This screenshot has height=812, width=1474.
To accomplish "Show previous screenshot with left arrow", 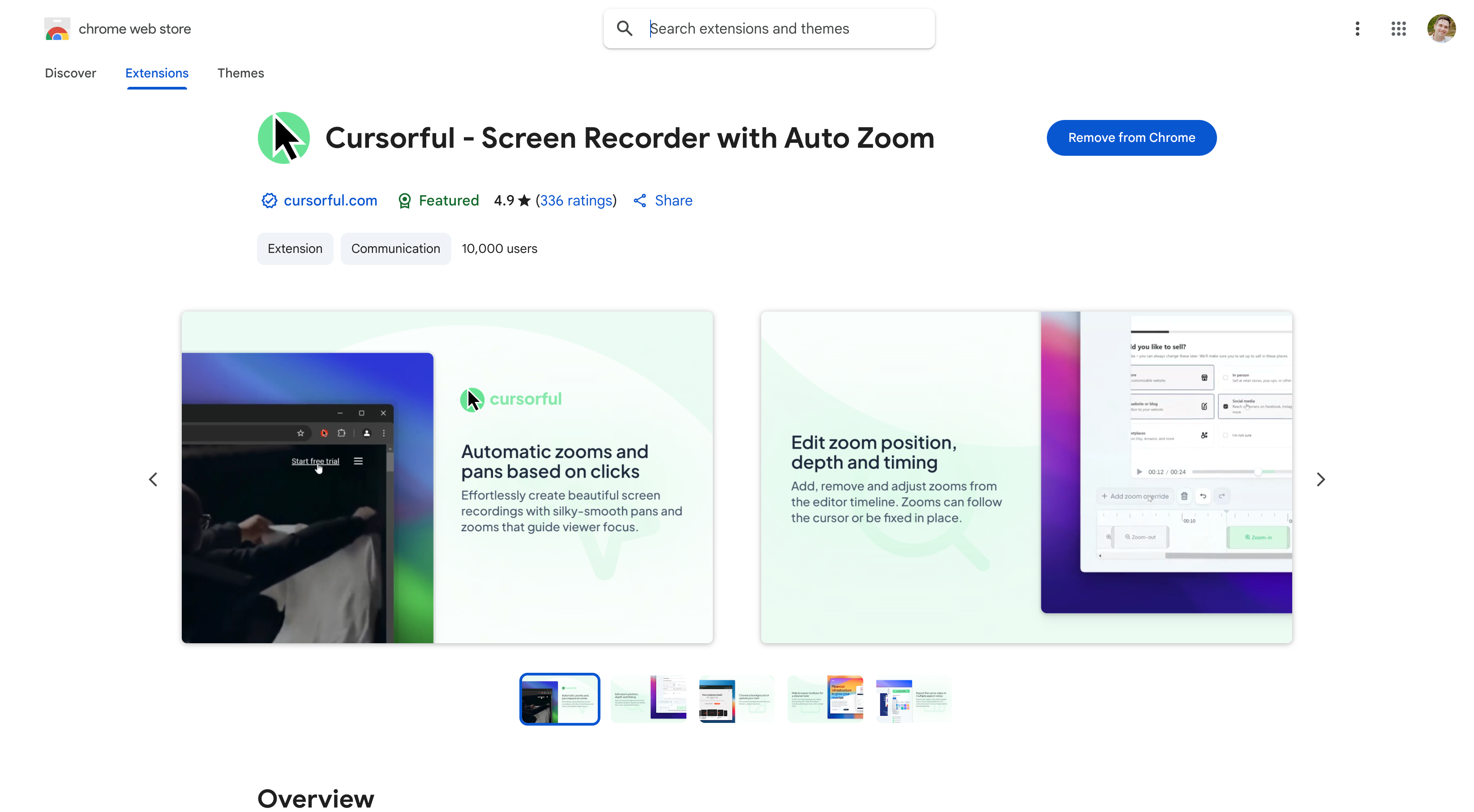I will [x=153, y=479].
